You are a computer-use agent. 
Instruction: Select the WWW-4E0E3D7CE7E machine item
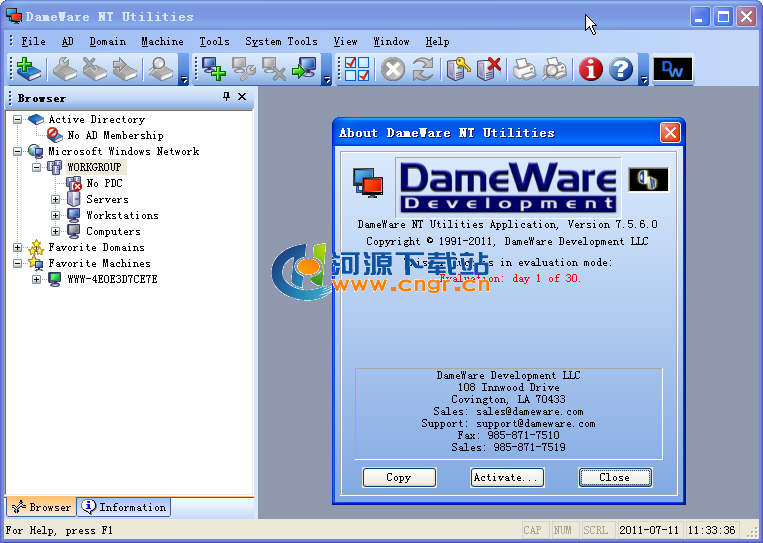(x=112, y=280)
